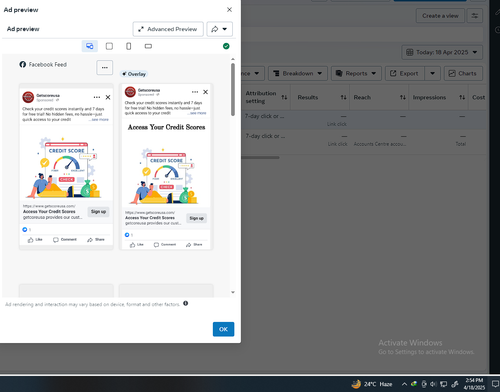The image size is (500, 392).
Task: Dismiss the Overlay ad card with X
Action: click(205, 92)
